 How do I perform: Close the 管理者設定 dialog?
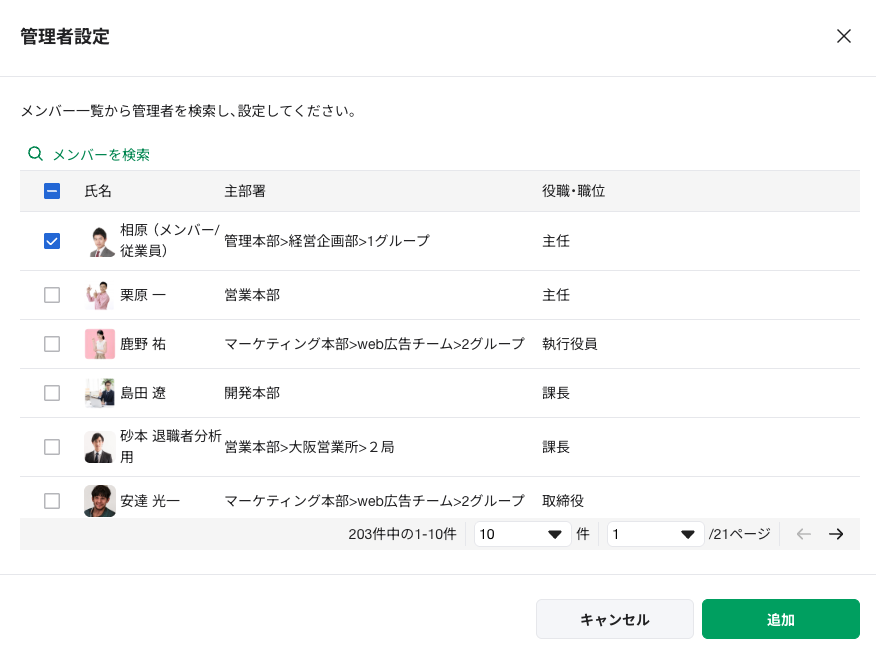844,36
